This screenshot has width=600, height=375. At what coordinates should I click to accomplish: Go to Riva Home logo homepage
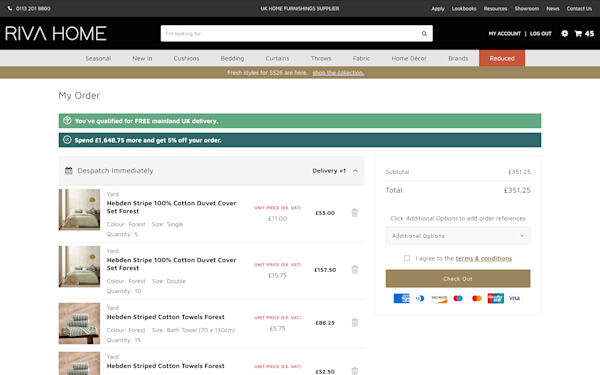(x=56, y=33)
